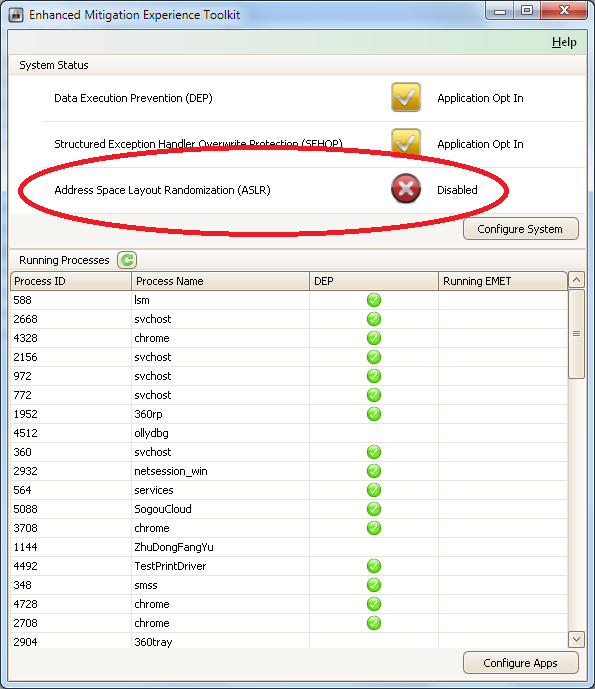Click the DEP status checkmark icon
The width and height of the screenshot is (595, 689).
[x=406, y=97]
